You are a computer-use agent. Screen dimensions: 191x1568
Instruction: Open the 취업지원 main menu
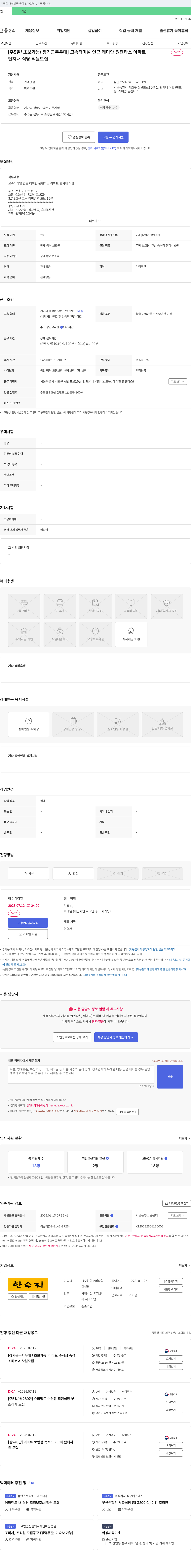63,30
